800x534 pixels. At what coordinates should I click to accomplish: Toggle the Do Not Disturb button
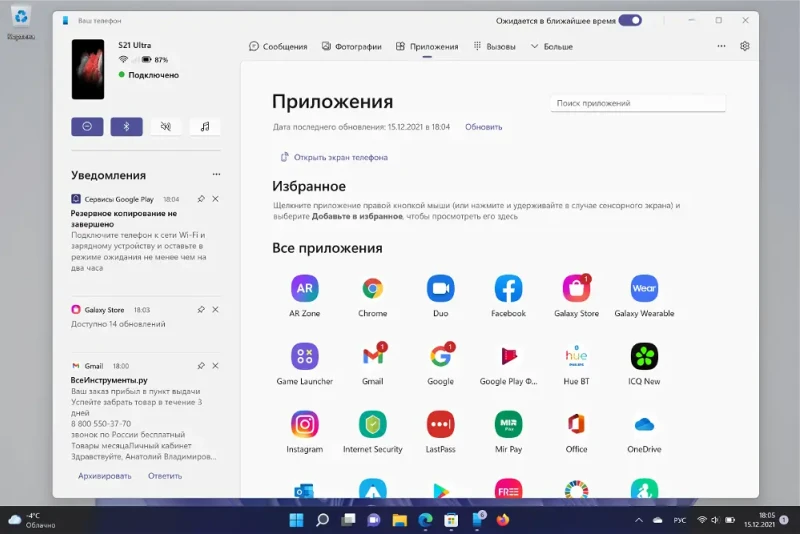(x=87, y=126)
